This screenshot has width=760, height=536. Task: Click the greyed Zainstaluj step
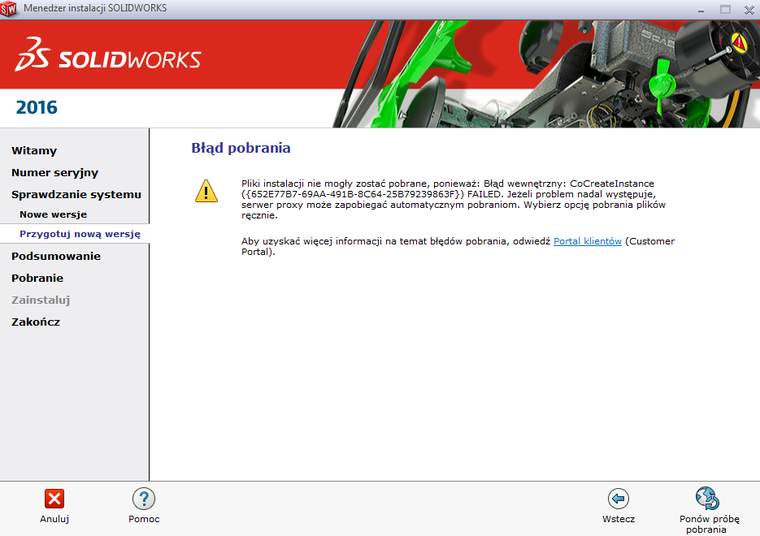pos(41,300)
